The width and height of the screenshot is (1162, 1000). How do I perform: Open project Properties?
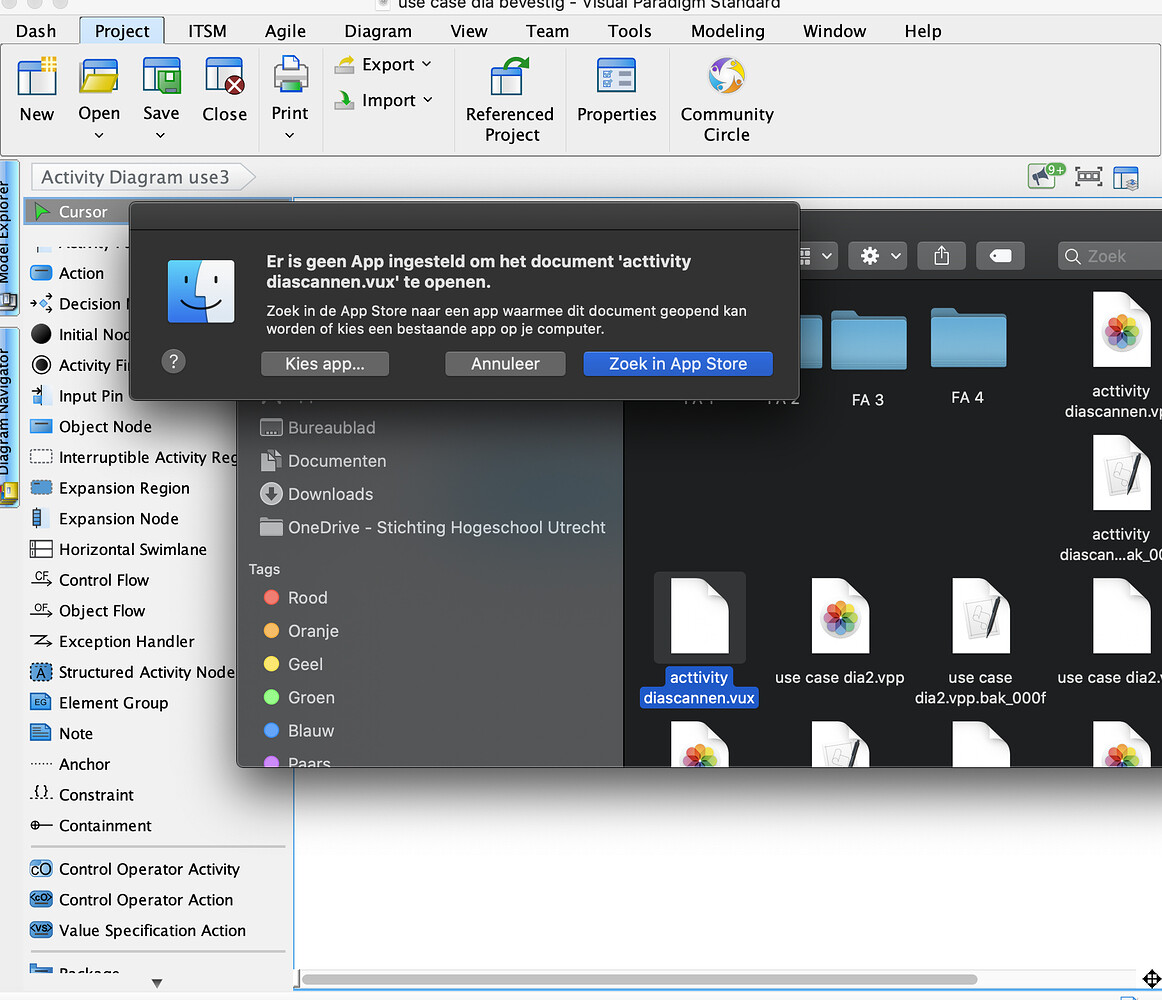[617, 90]
